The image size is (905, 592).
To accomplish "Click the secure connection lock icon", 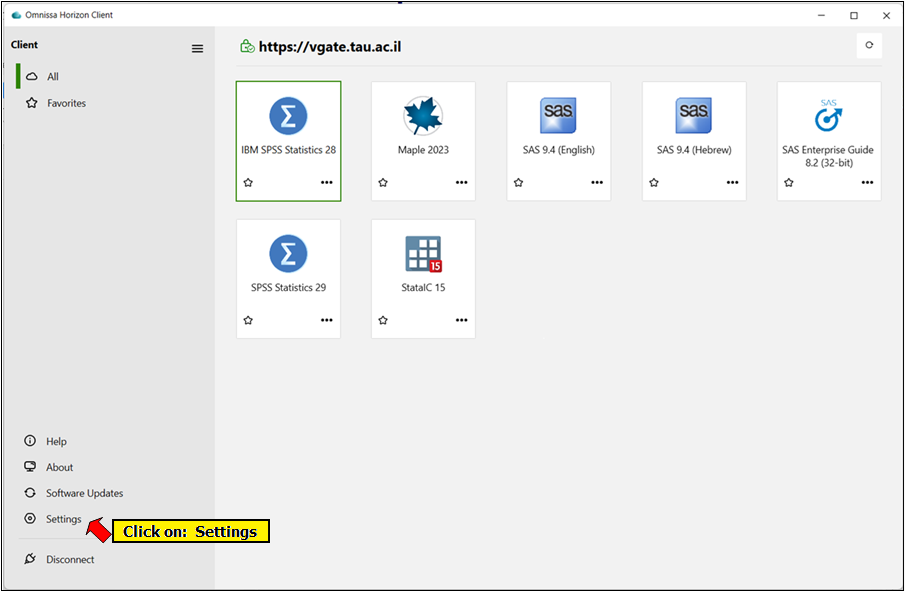I will 247,46.
